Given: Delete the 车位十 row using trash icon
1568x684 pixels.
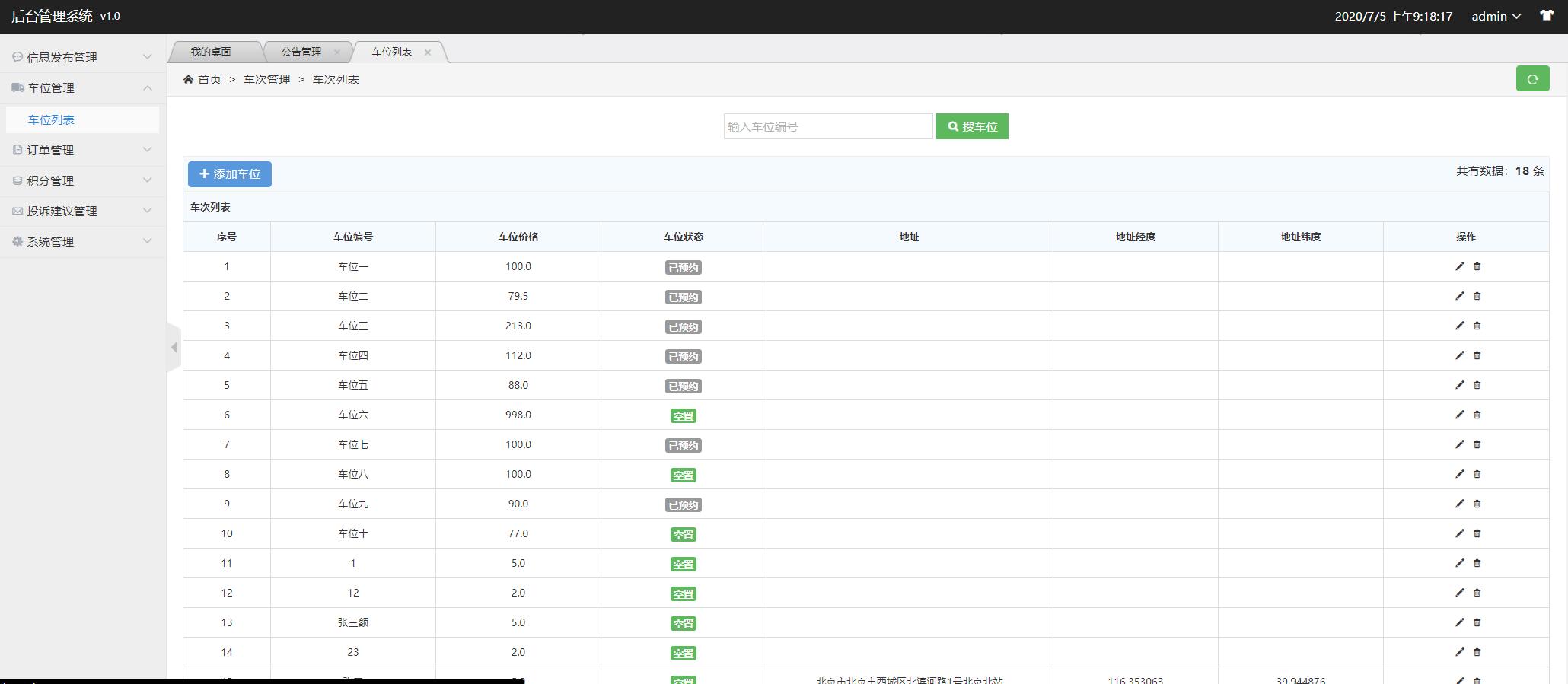Looking at the screenshot, I should (1477, 533).
